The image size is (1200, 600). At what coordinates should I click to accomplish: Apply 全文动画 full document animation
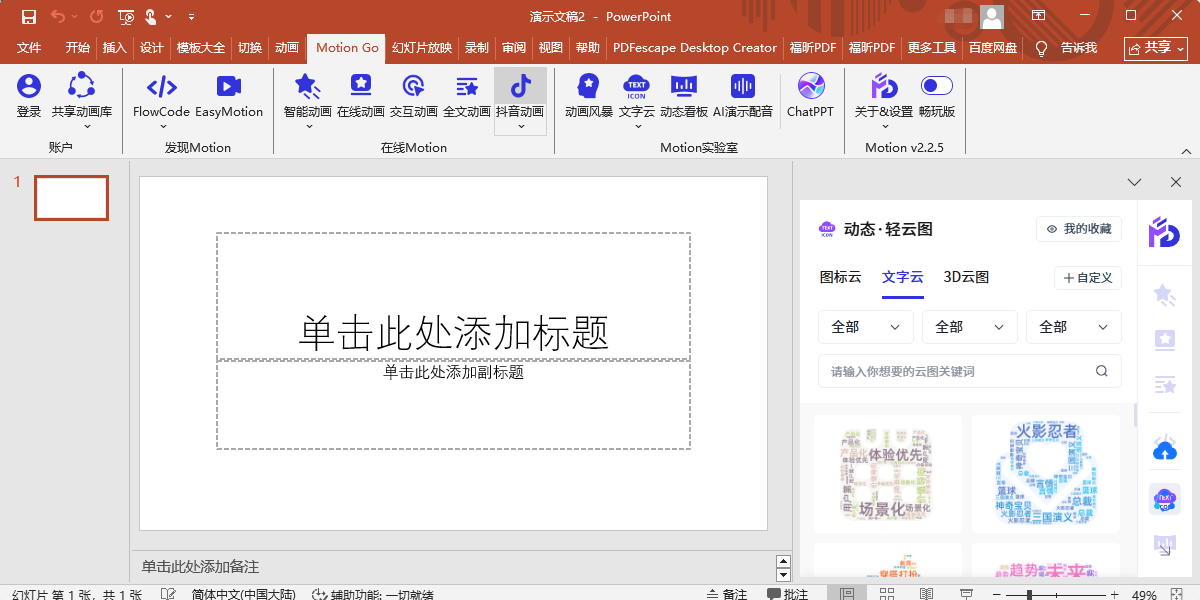(467, 97)
